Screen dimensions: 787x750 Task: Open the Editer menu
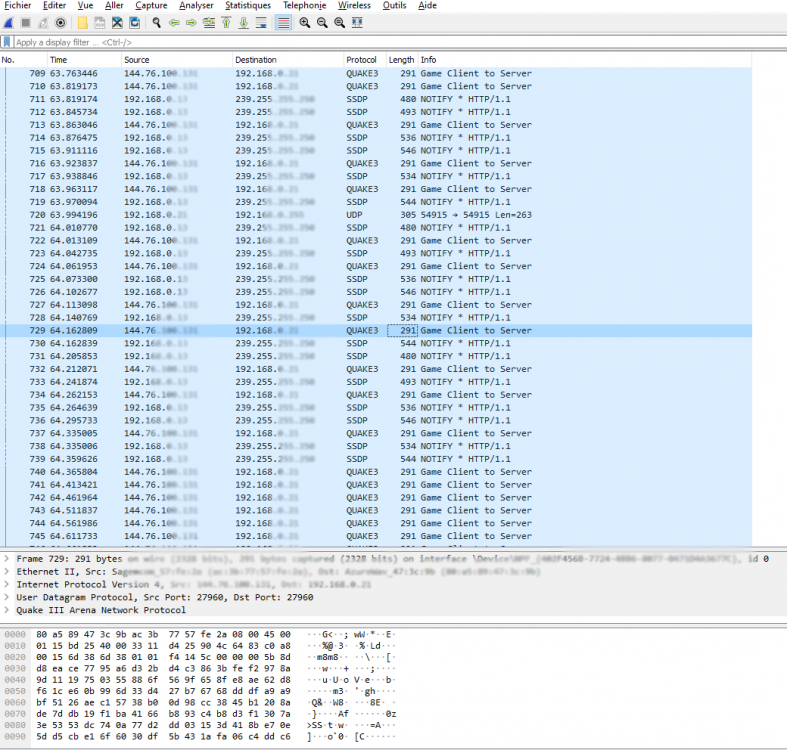coord(54,6)
